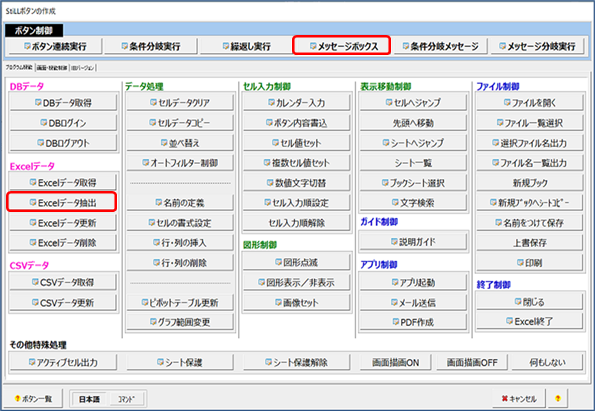595x411 pixels.
Task: Open the 旧バージョン tab
Action: point(83,68)
